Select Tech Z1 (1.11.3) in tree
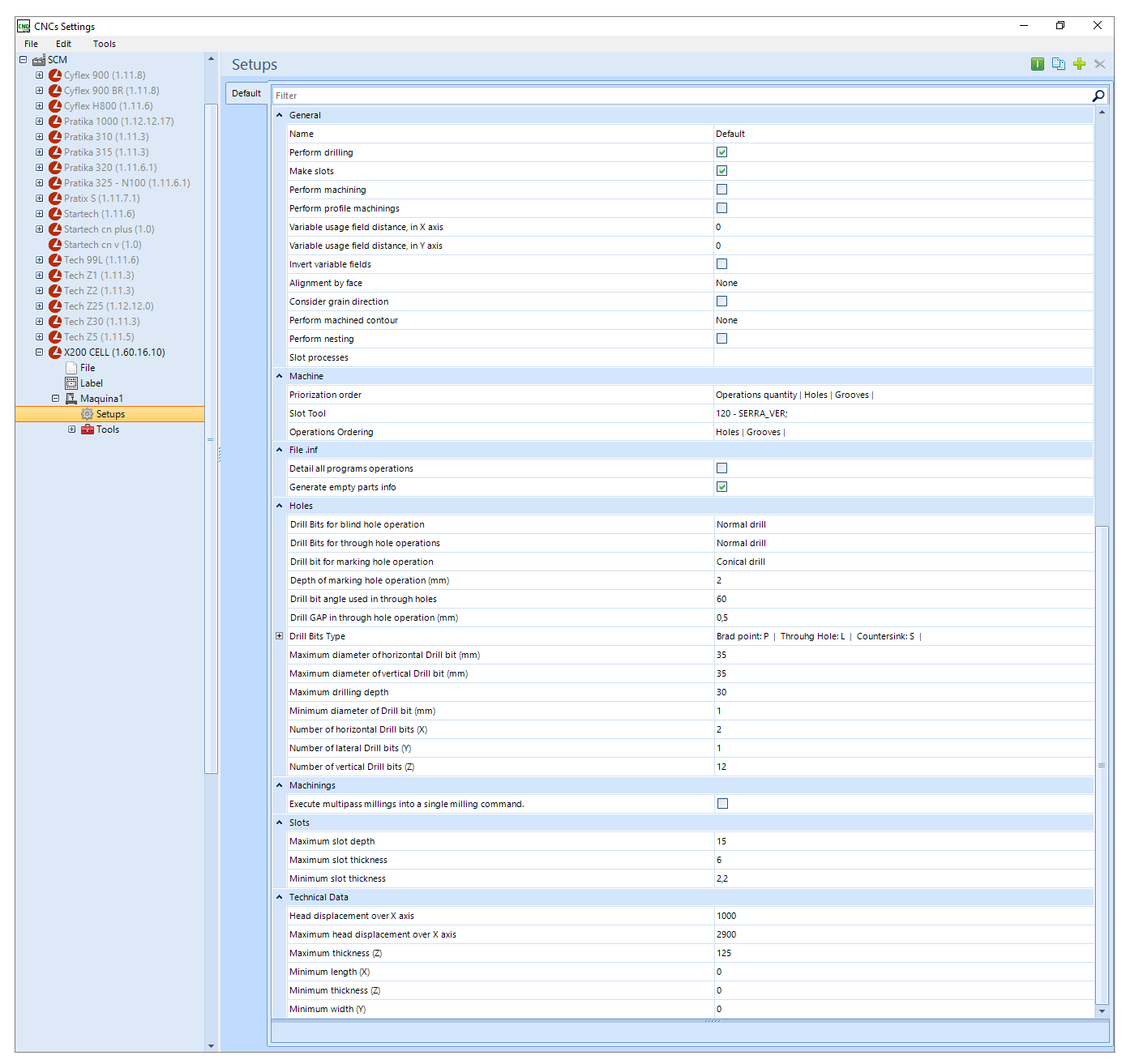Screen dimensions: 1126x1064 [99, 276]
